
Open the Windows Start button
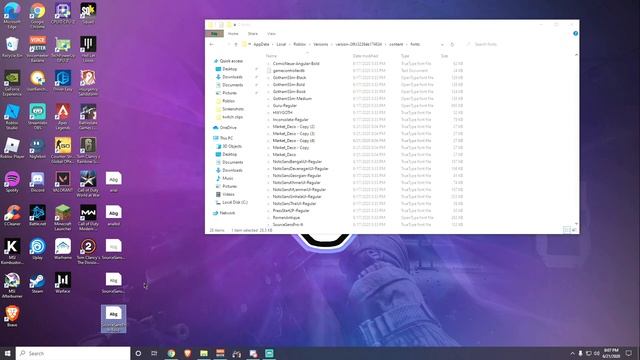[x=7, y=353]
